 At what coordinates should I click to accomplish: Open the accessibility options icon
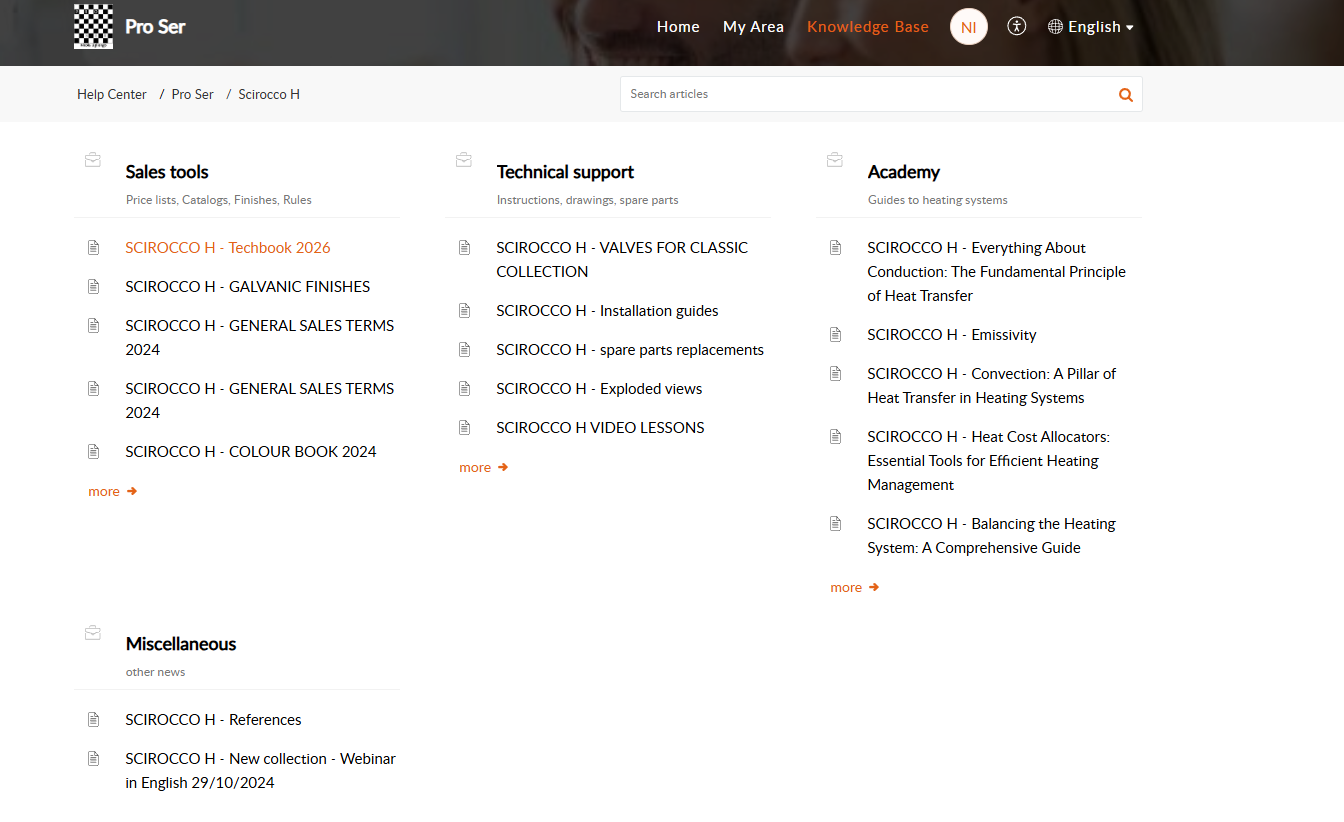point(1017,27)
